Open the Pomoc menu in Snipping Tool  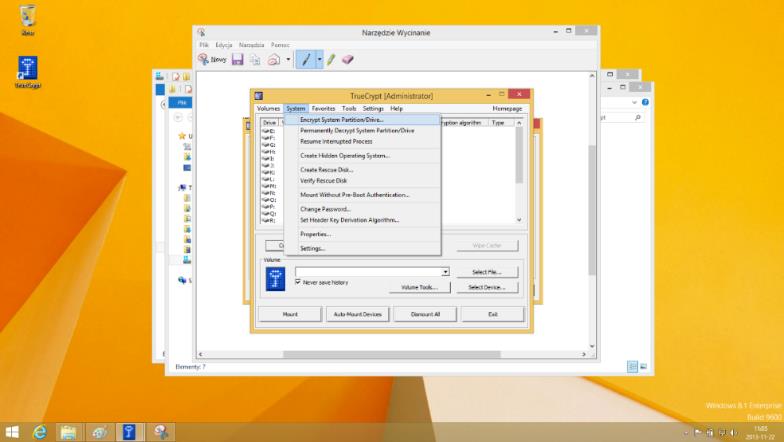(x=280, y=45)
